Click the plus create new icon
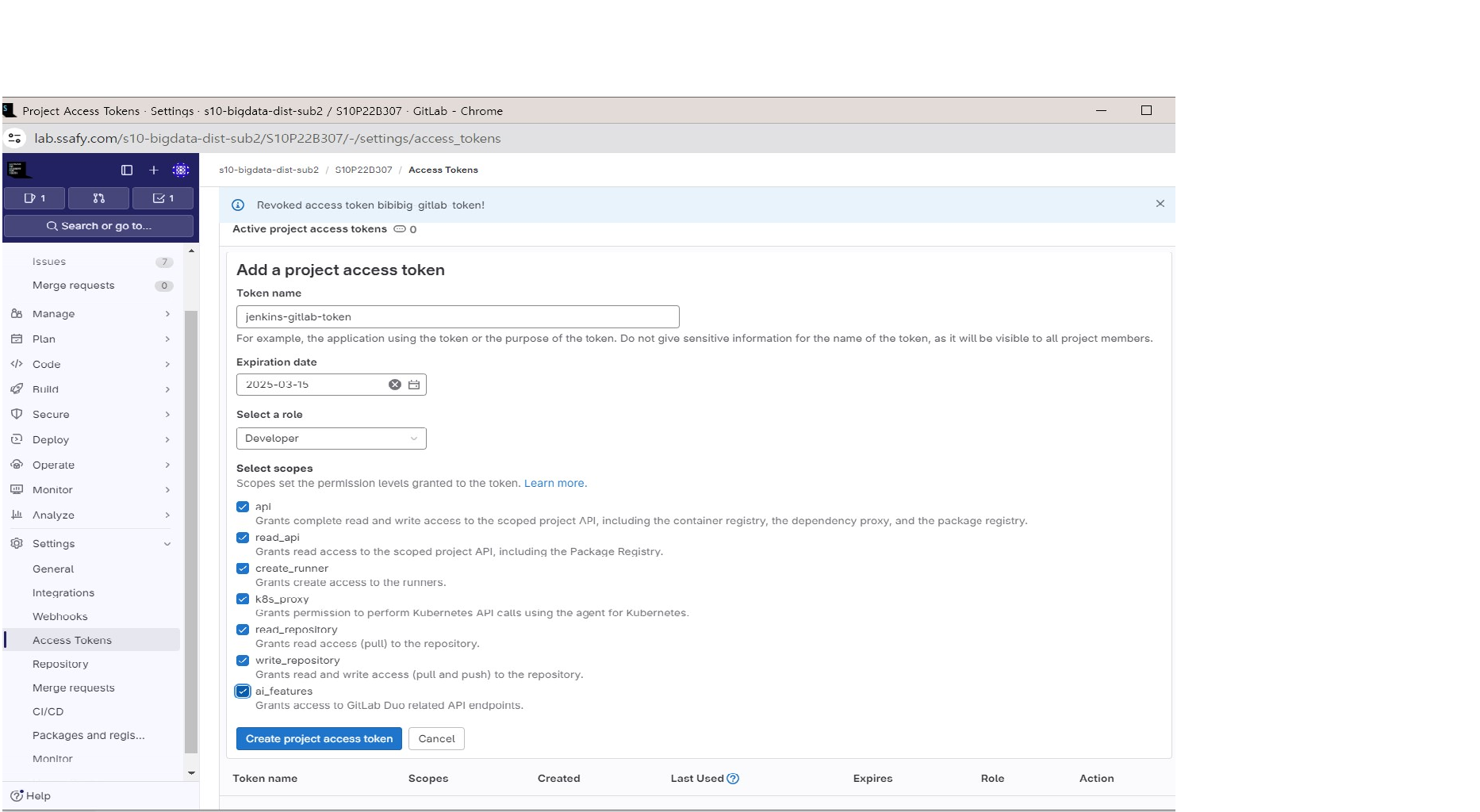 (x=154, y=170)
